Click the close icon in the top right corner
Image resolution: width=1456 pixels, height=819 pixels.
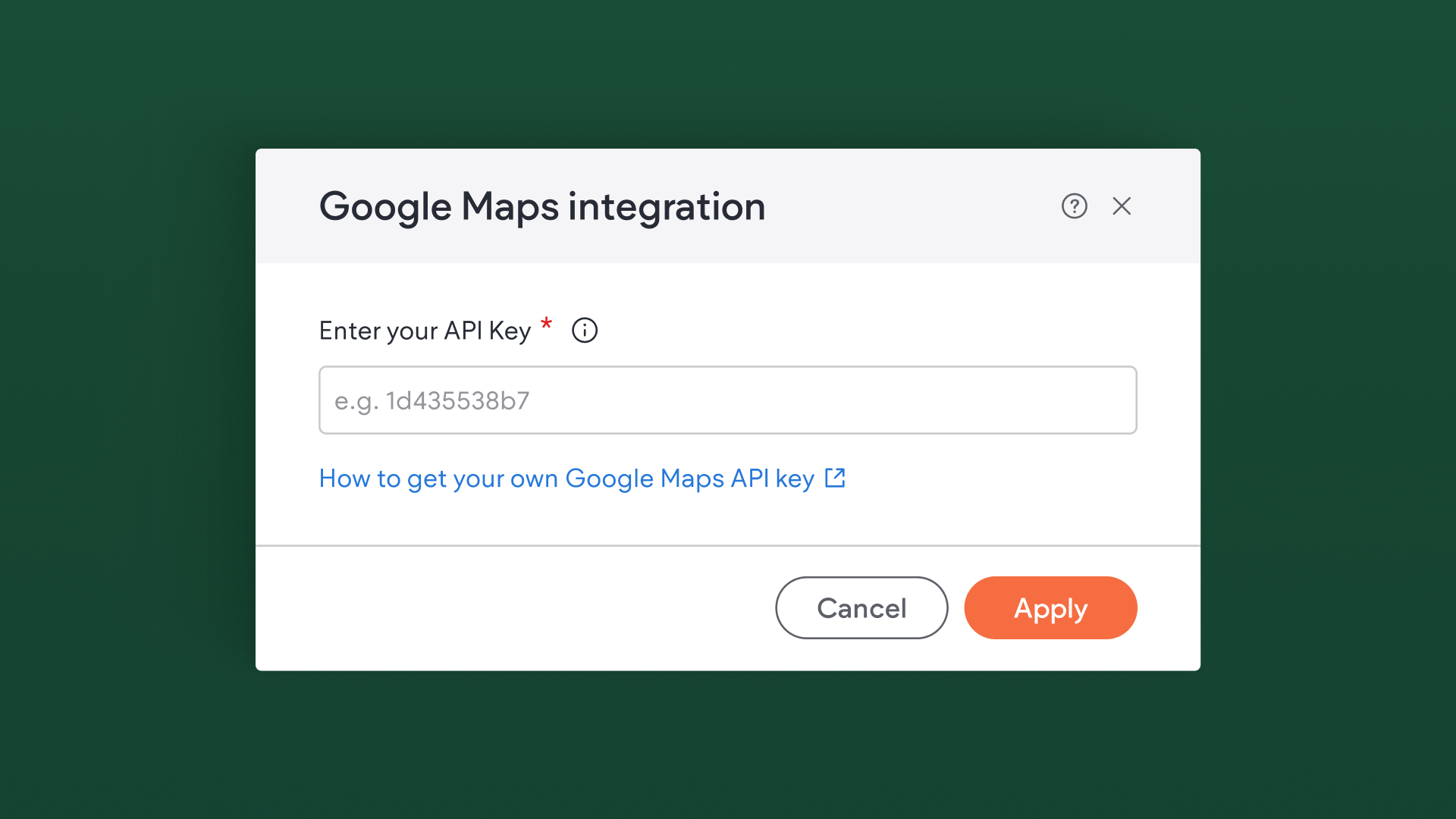point(1122,206)
